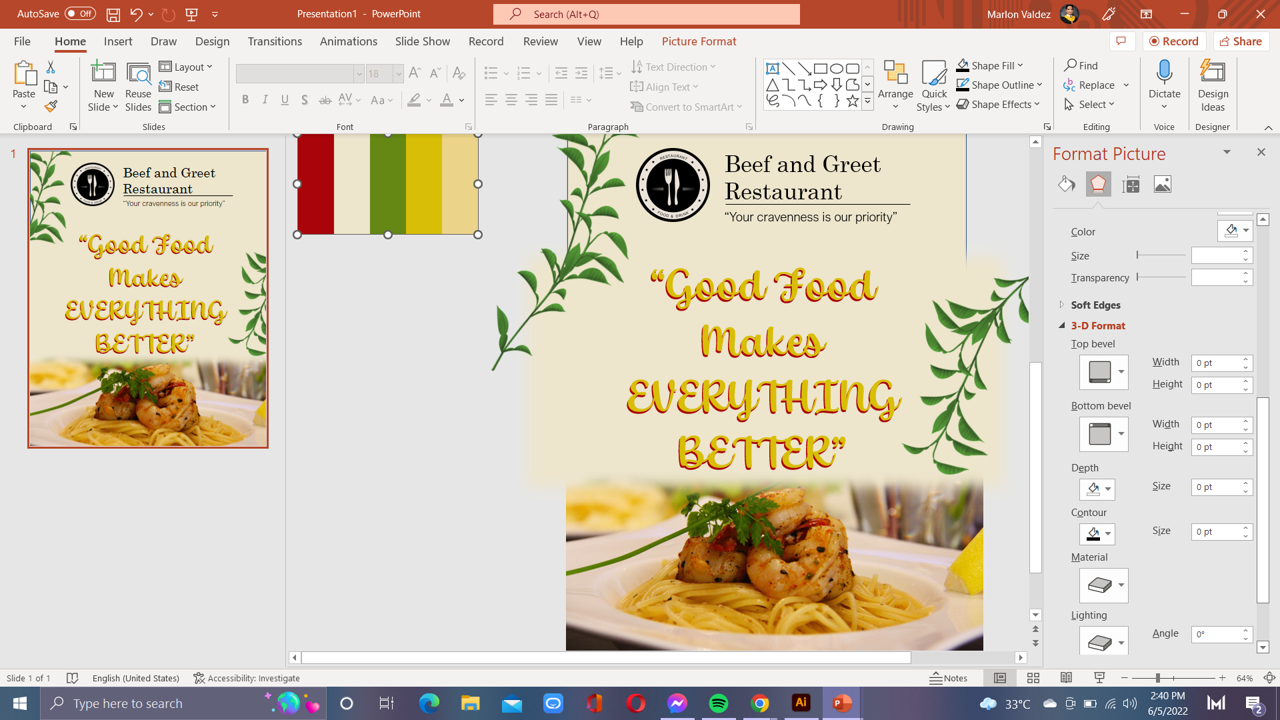The image size is (1280, 720).
Task: Switch to the Design tab
Action: tap(212, 41)
